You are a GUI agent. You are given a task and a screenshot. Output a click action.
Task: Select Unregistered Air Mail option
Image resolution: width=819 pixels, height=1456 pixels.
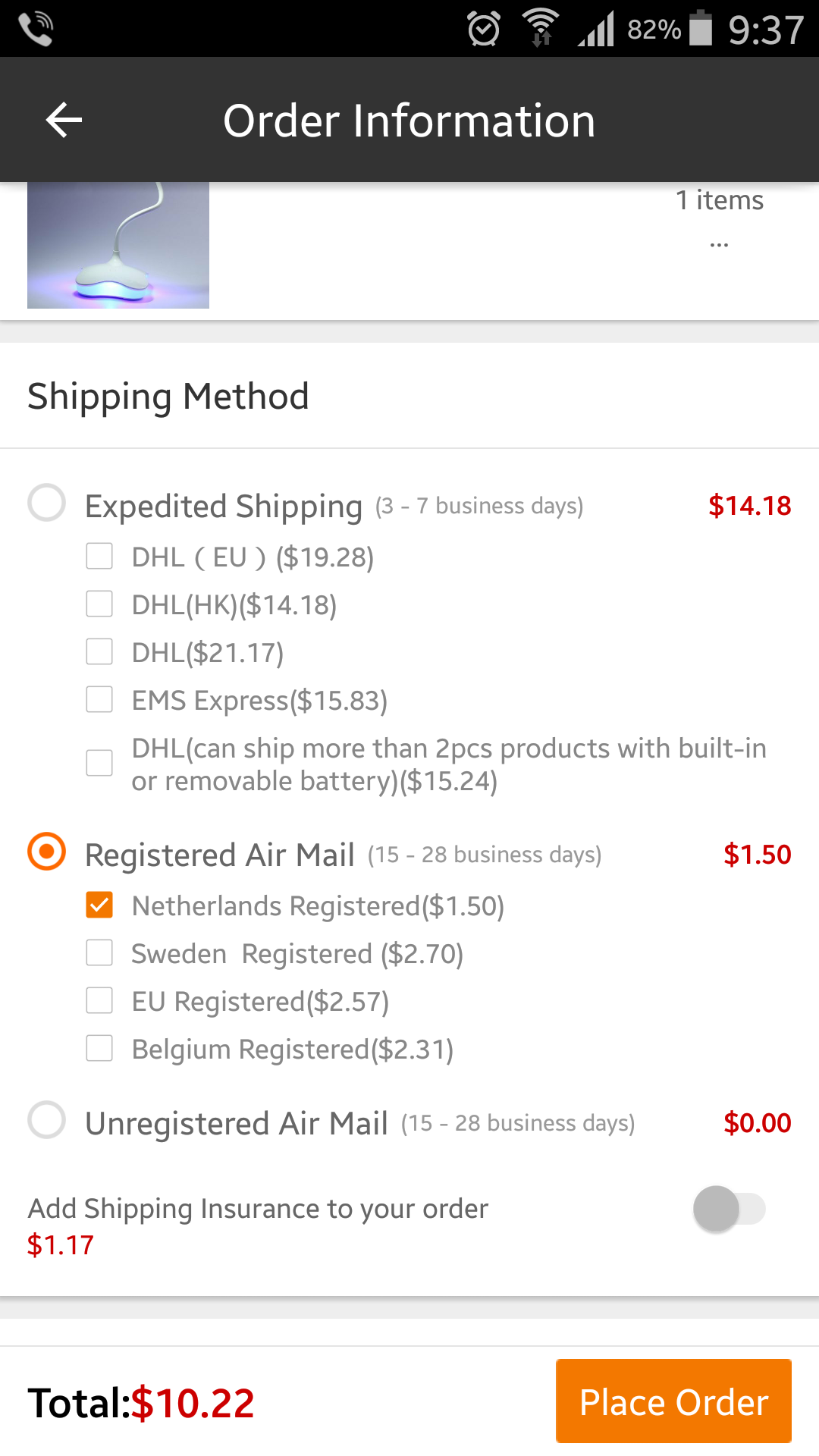pos(47,1120)
